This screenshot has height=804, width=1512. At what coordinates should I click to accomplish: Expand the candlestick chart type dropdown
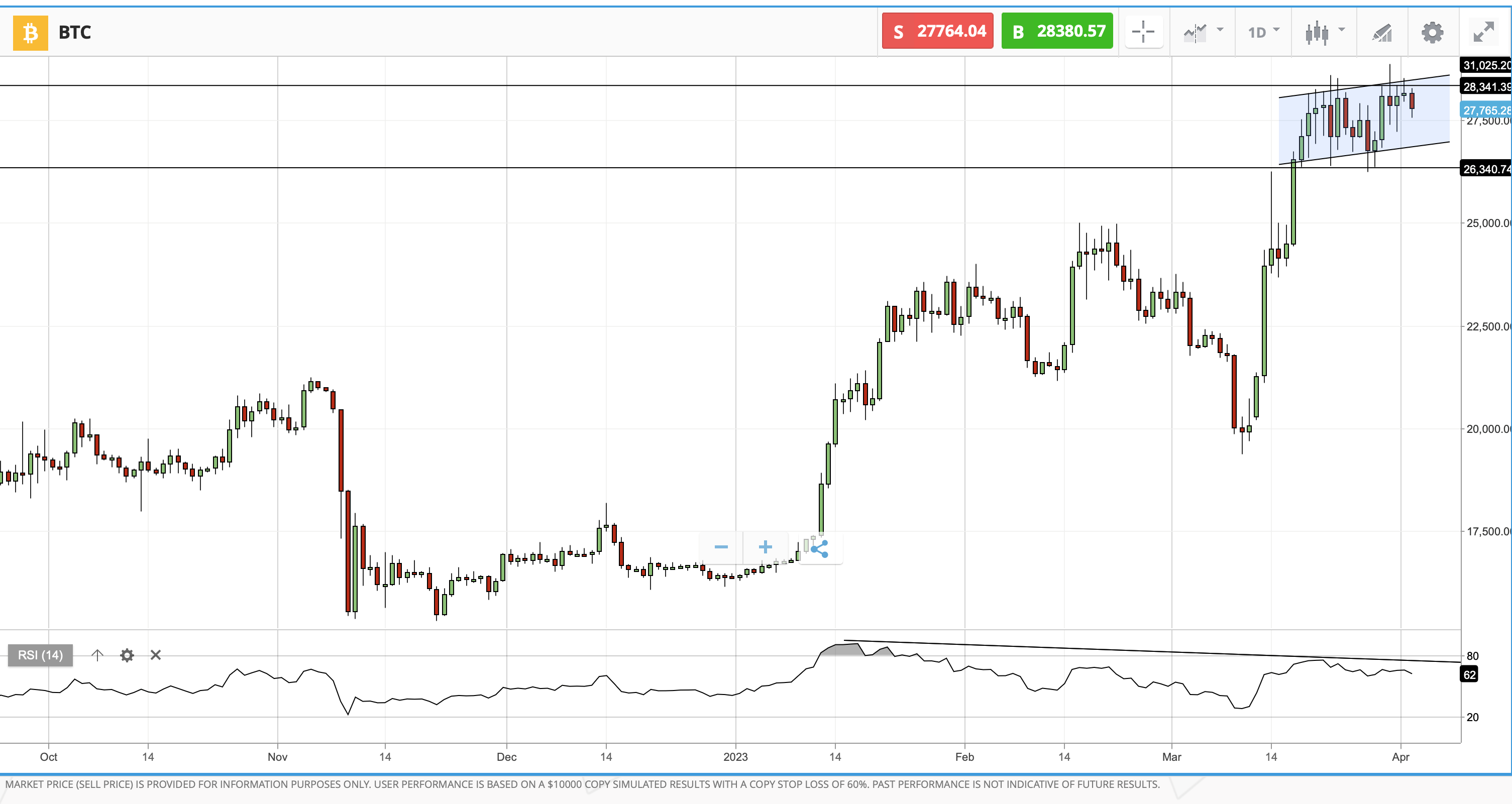[1324, 32]
